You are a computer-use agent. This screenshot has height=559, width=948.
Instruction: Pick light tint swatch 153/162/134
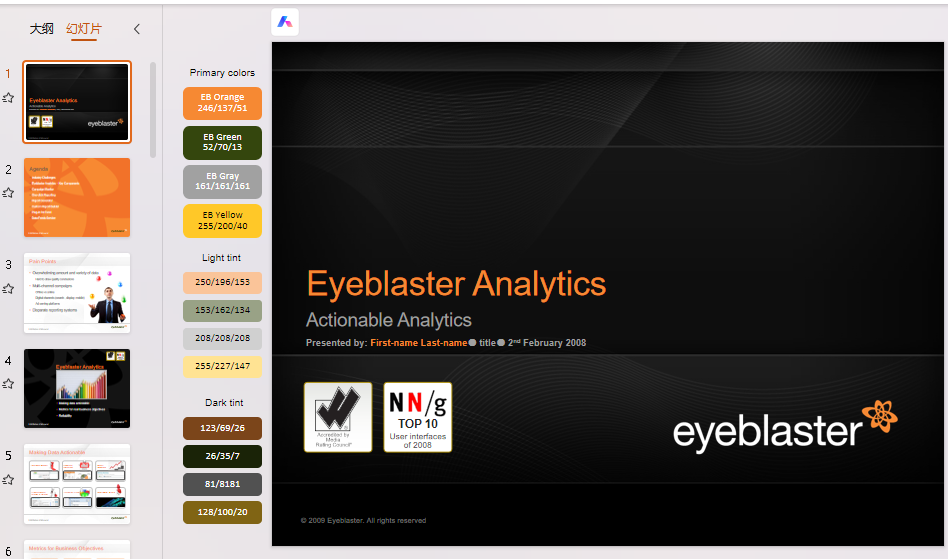pos(222,311)
